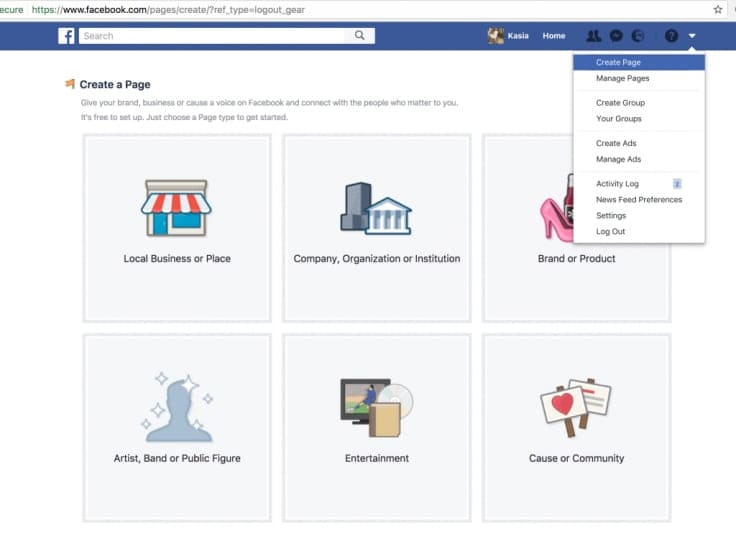Image resolution: width=736 pixels, height=546 pixels.
Task: Open the notifications globe icon
Action: point(637,36)
